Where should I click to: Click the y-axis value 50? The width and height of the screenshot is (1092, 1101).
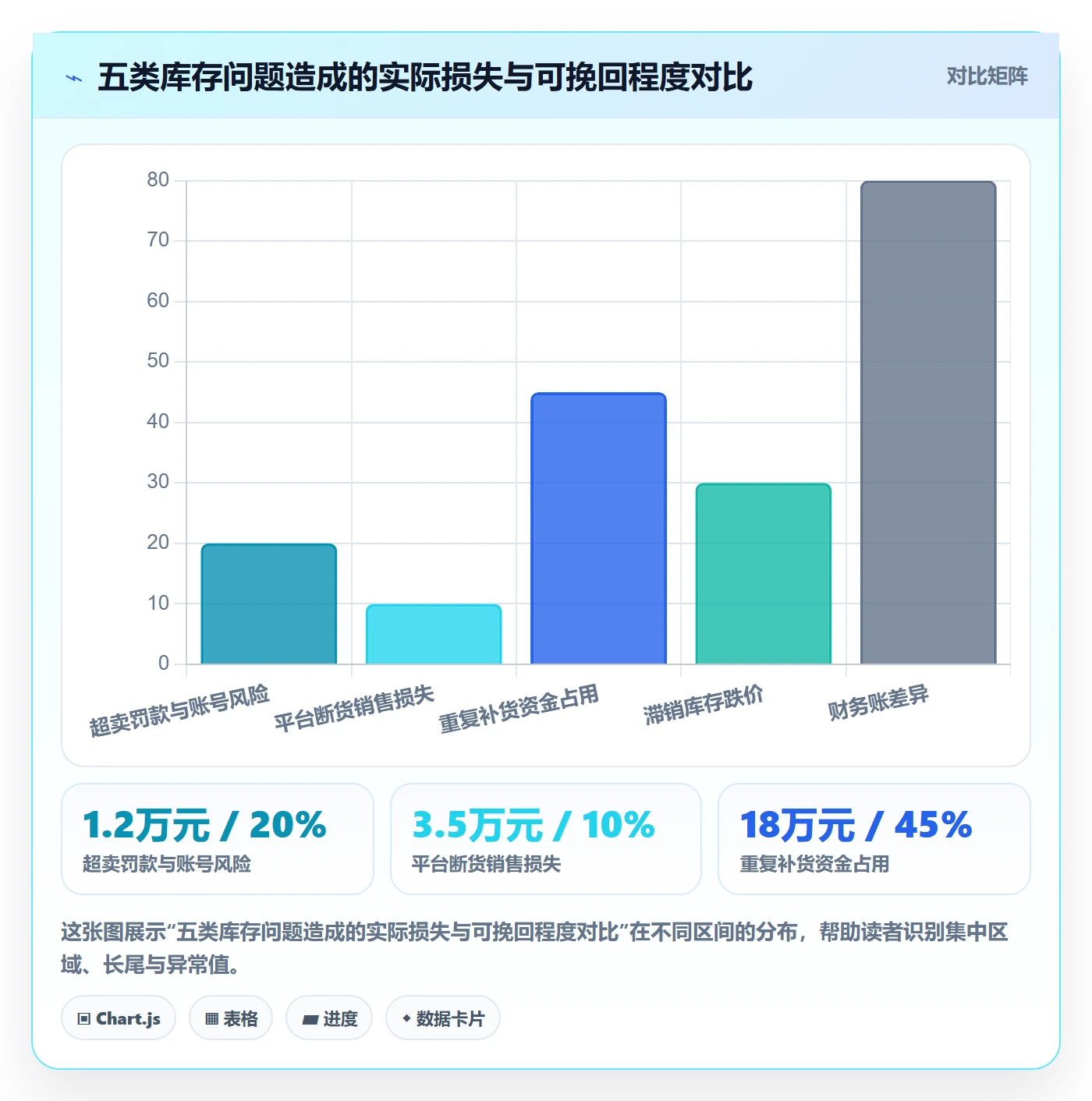tap(158, 361)
